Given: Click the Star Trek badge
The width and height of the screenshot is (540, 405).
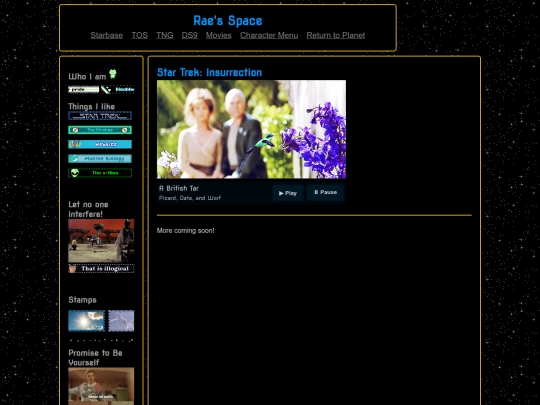Looking at the screenshot, I should click(100, 116).
